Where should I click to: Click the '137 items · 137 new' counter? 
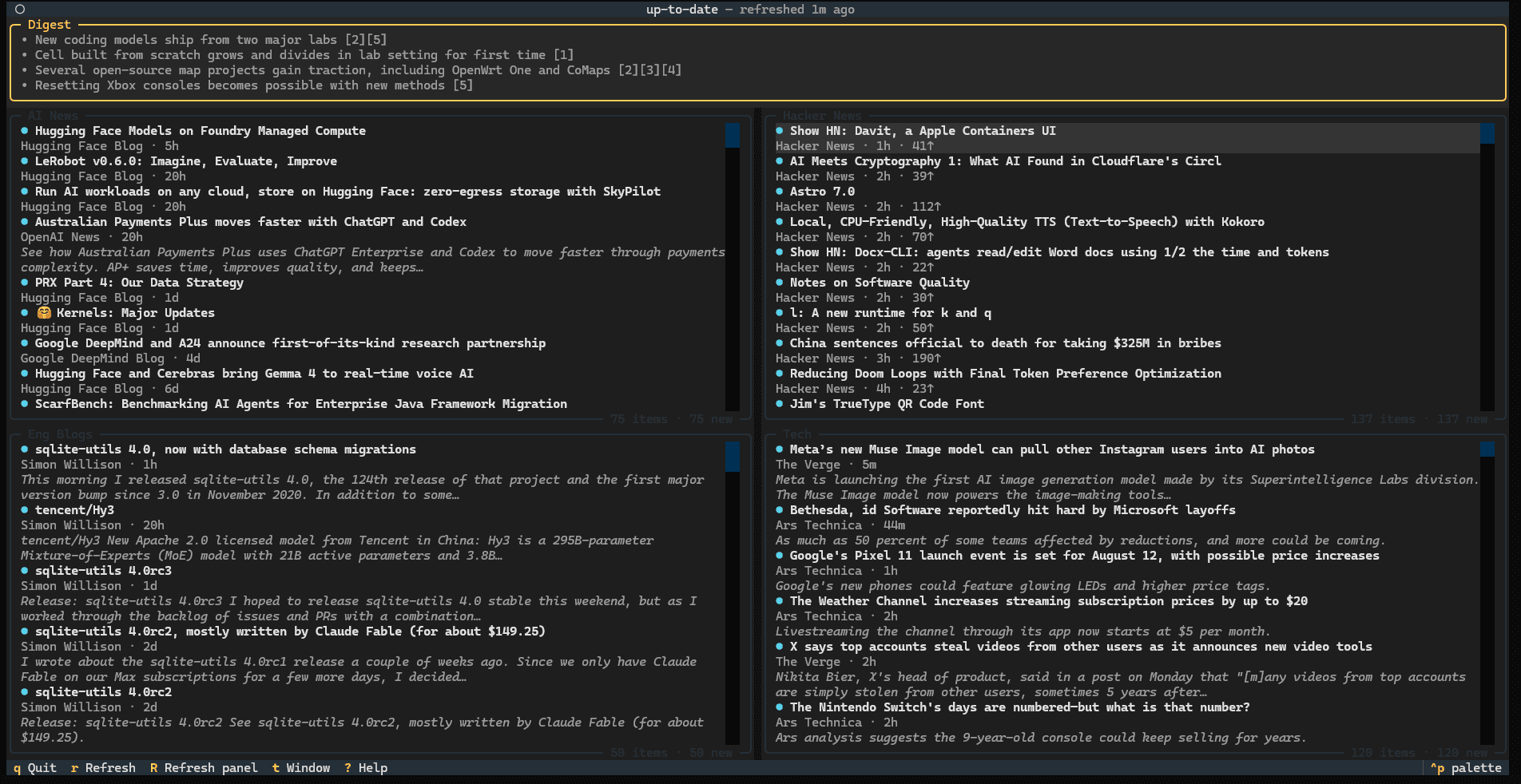(1419, 419)
